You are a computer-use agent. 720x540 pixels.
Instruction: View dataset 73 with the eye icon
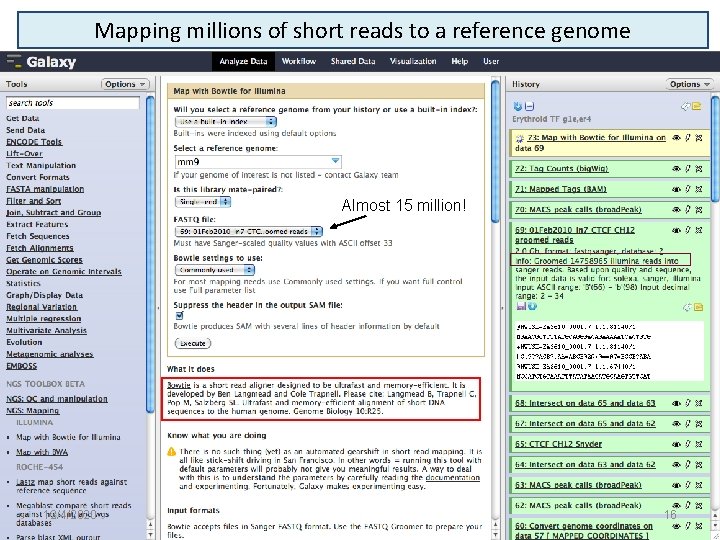676,138
